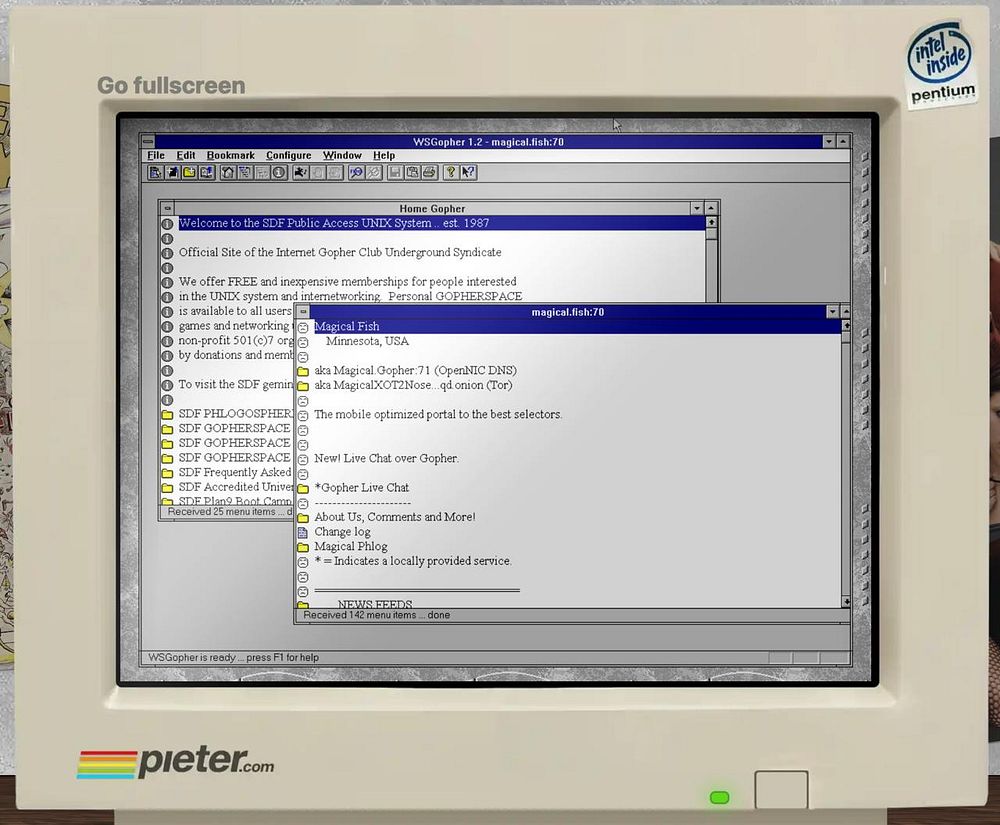The height and width of the screenshot is (825, 1000).
Task: Click the Copy clipboard toolbar icon
Action: 412,172
